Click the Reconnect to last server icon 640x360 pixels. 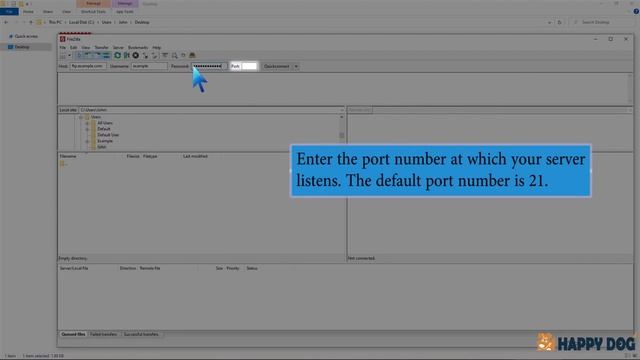pos(155,56)
